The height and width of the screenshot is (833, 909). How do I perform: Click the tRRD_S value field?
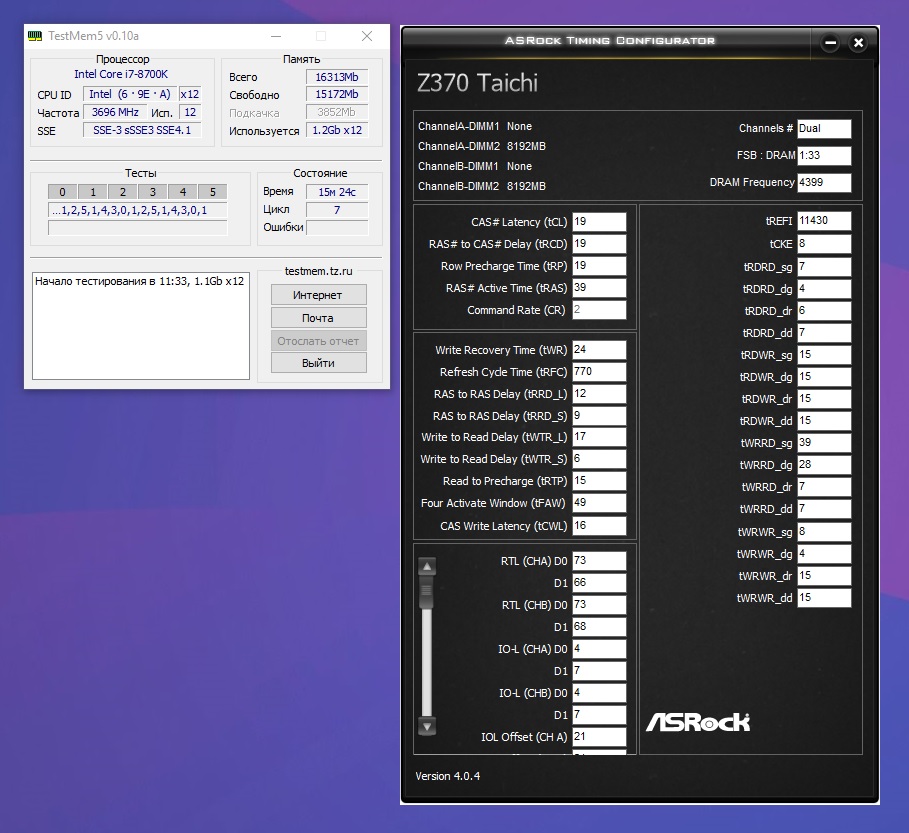tap(599, 416)
